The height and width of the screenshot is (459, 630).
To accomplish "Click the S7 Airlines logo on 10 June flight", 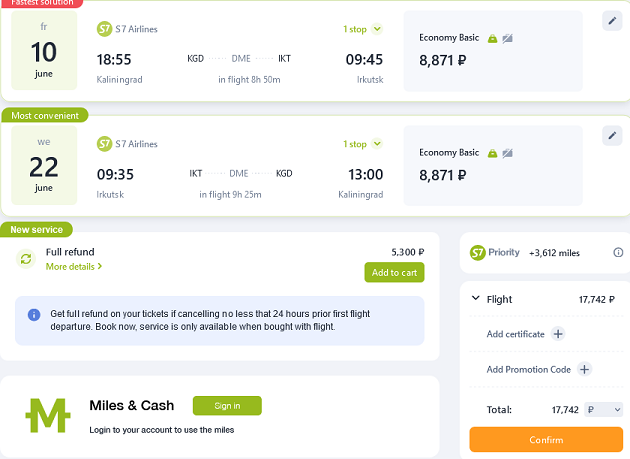I will pos(104,29).
